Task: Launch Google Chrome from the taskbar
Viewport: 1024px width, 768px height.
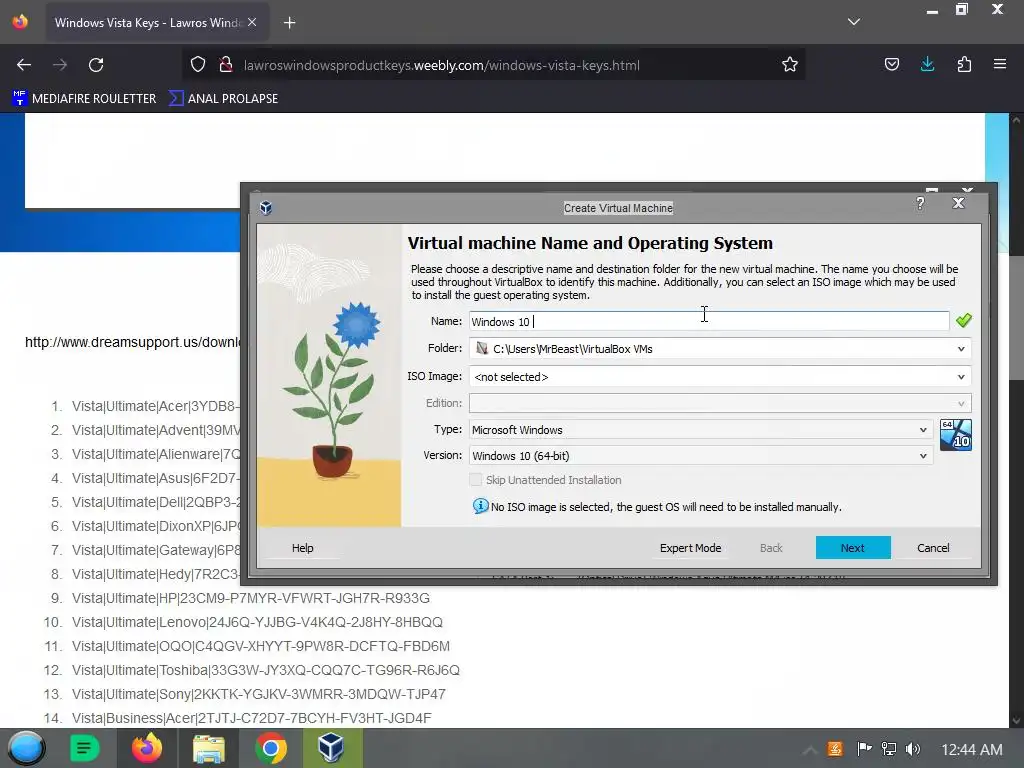Action: [270, 748]
